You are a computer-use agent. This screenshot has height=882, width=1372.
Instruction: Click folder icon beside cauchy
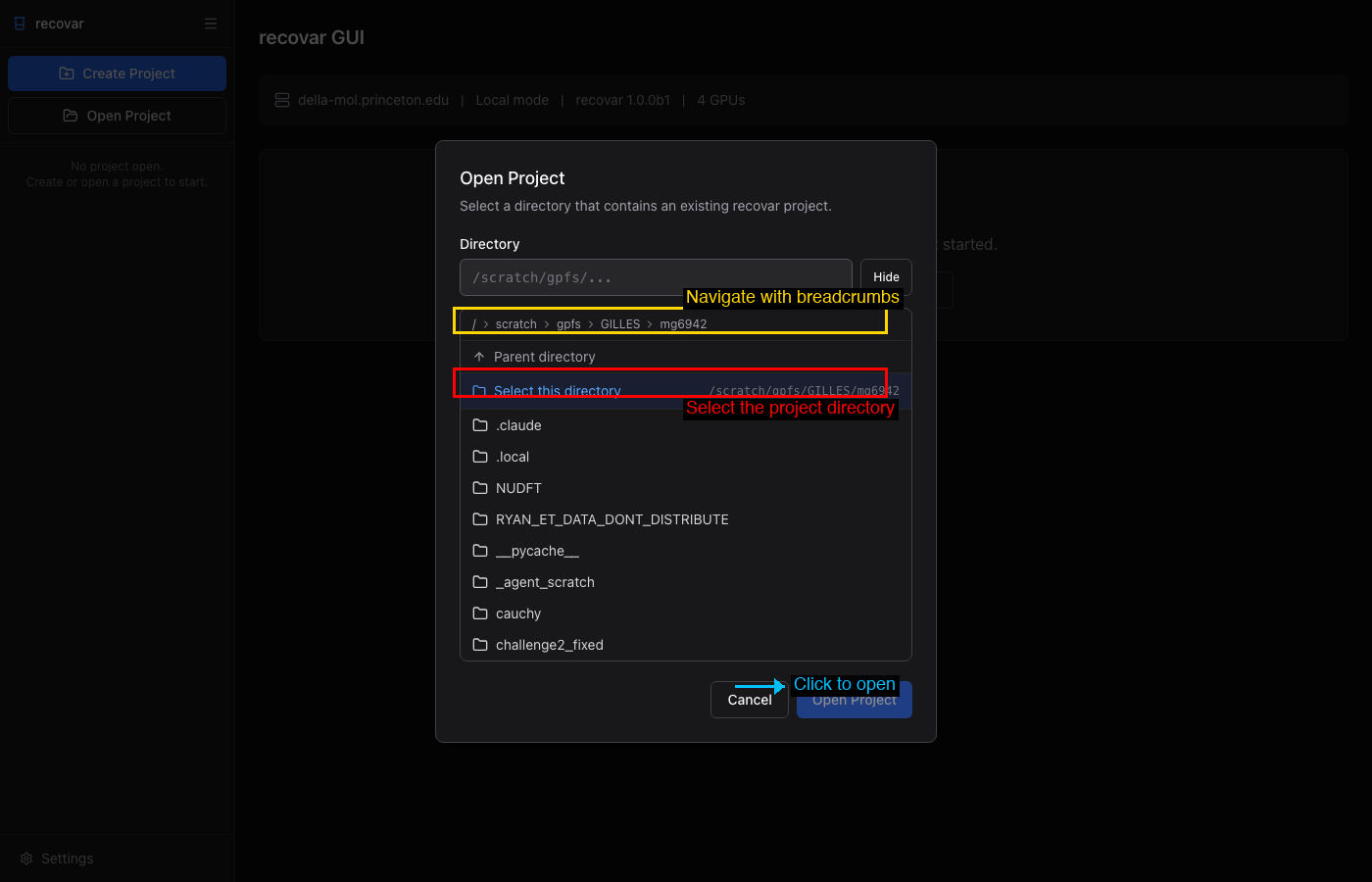[480, 613]
